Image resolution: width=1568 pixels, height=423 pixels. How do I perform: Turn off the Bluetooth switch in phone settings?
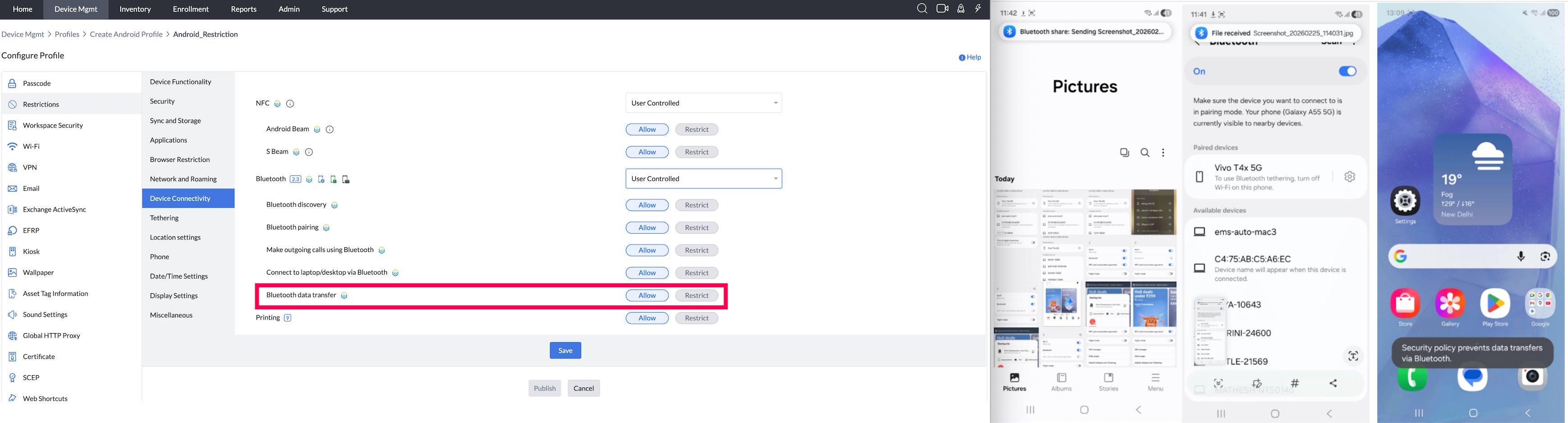click(1348, 71)
